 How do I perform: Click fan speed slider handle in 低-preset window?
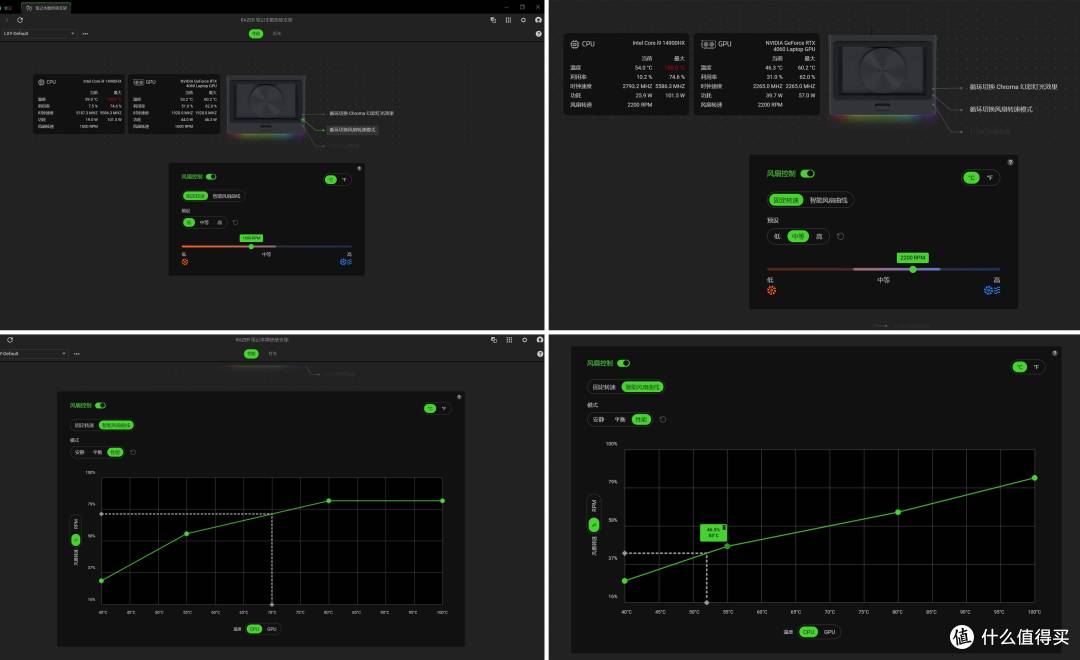click(251, 247)
